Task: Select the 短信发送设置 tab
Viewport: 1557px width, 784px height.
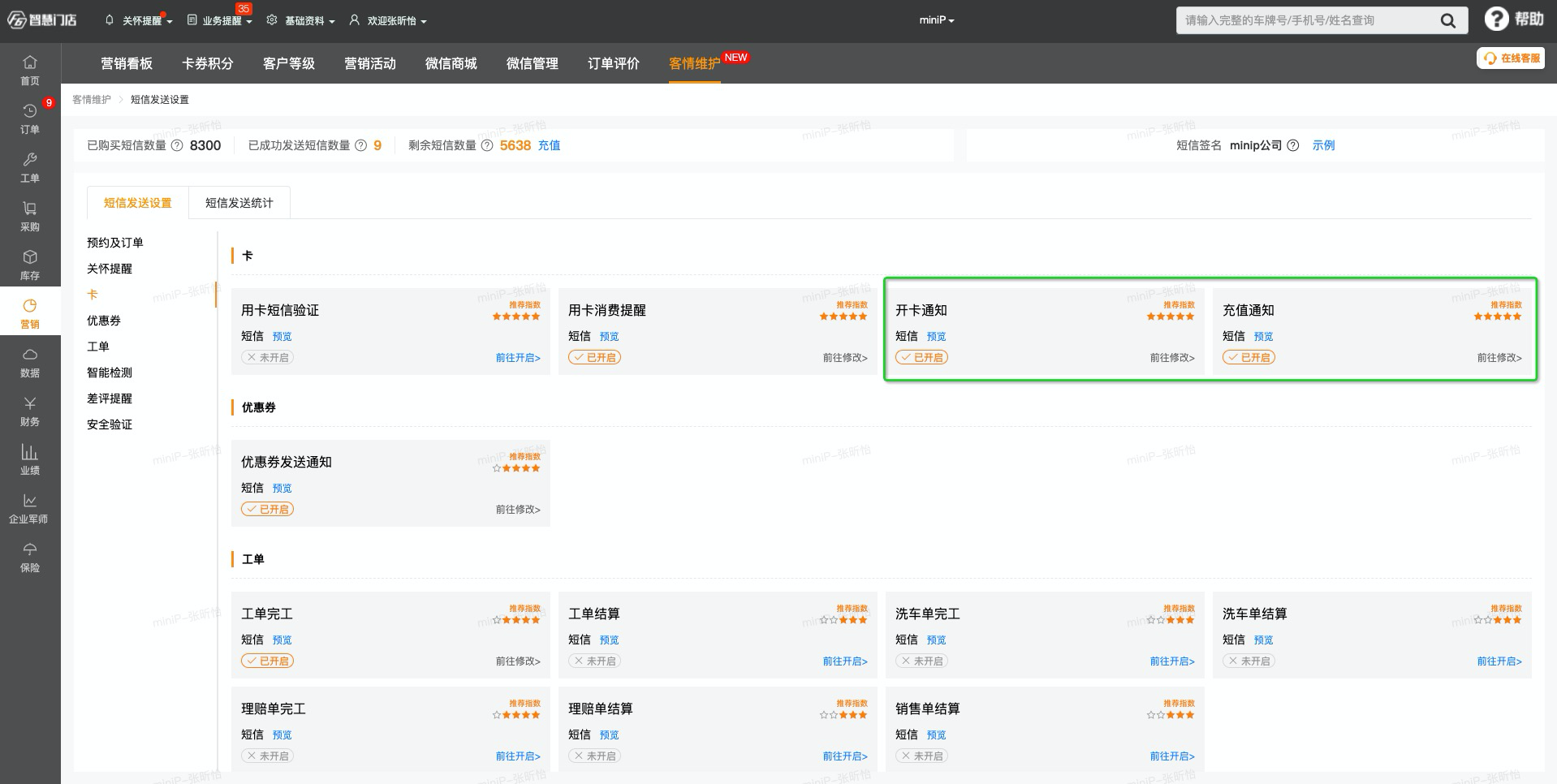Action: [x=138, y=203]
